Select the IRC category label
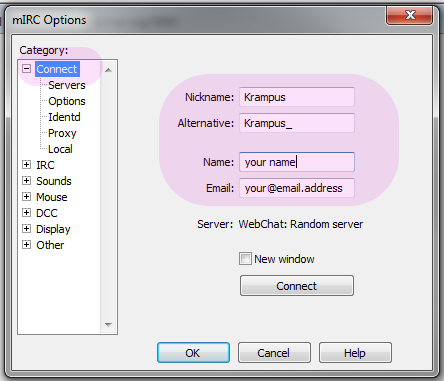Viewport: 444px width, 381px height. pyautogui.click(x=45, y=165)
